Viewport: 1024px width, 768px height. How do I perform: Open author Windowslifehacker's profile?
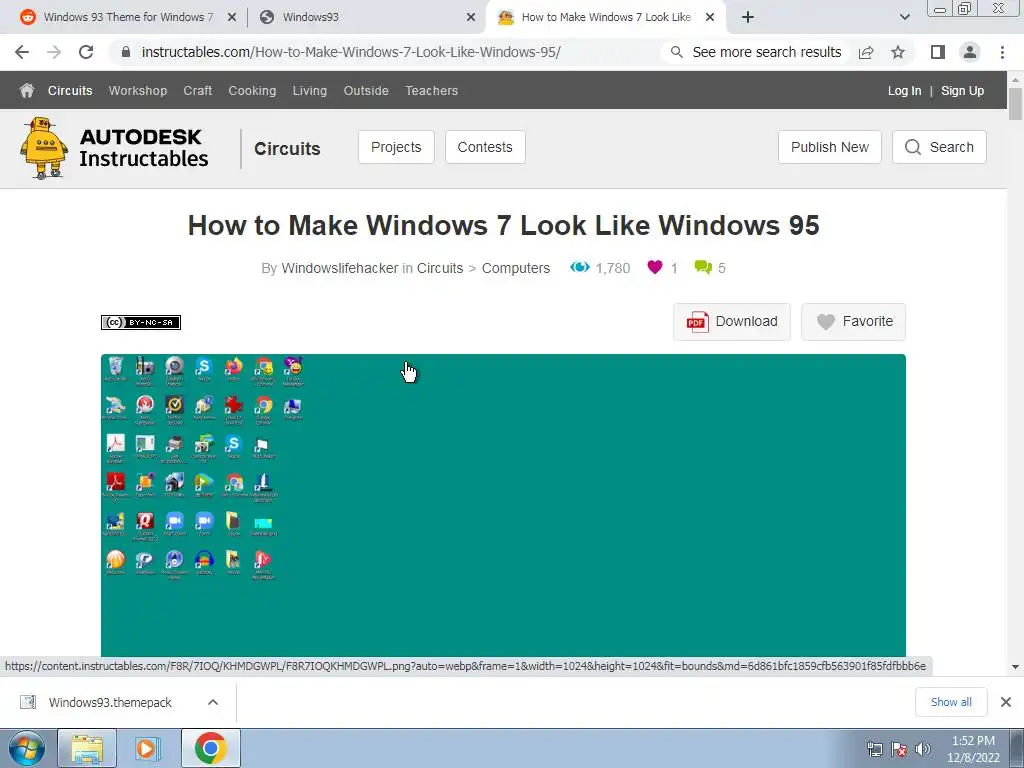340,268
